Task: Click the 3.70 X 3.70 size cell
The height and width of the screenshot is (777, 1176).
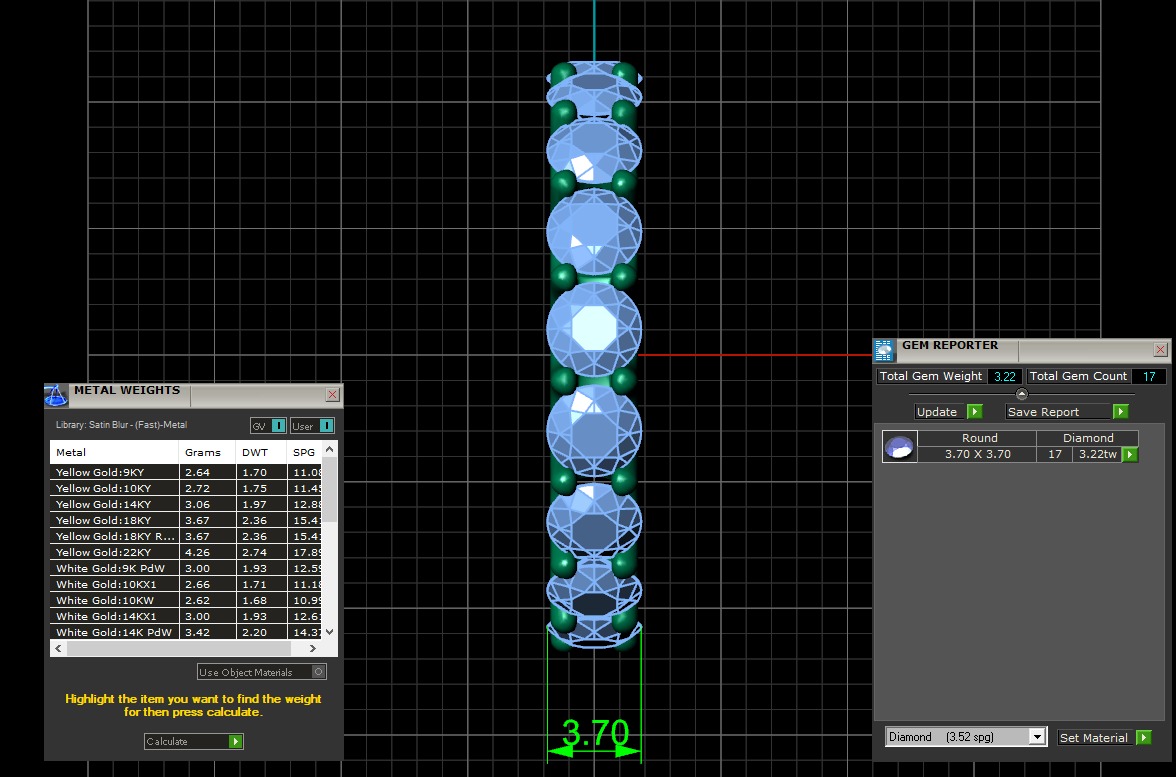Action: click(x=978, y=454)
